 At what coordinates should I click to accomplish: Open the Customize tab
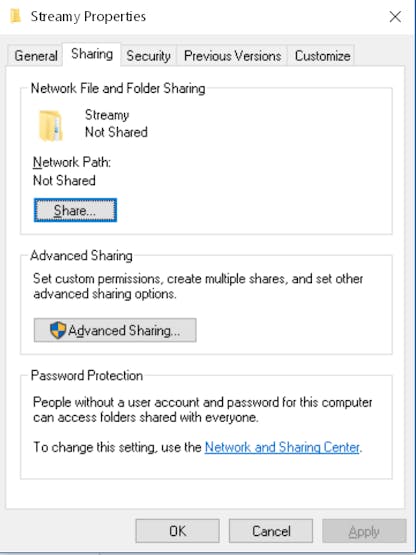322,56
